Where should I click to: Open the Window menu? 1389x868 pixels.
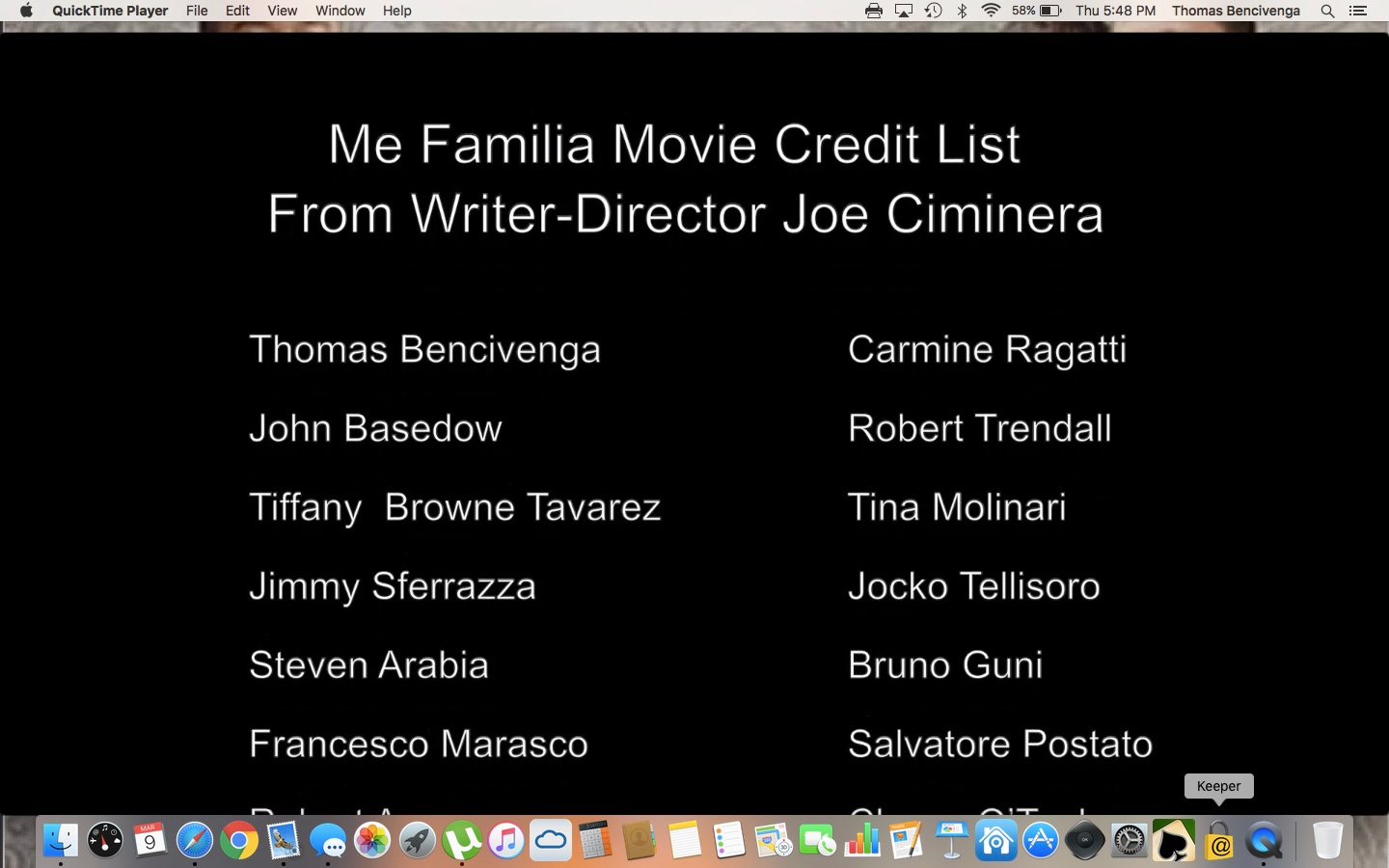[340, 11]
